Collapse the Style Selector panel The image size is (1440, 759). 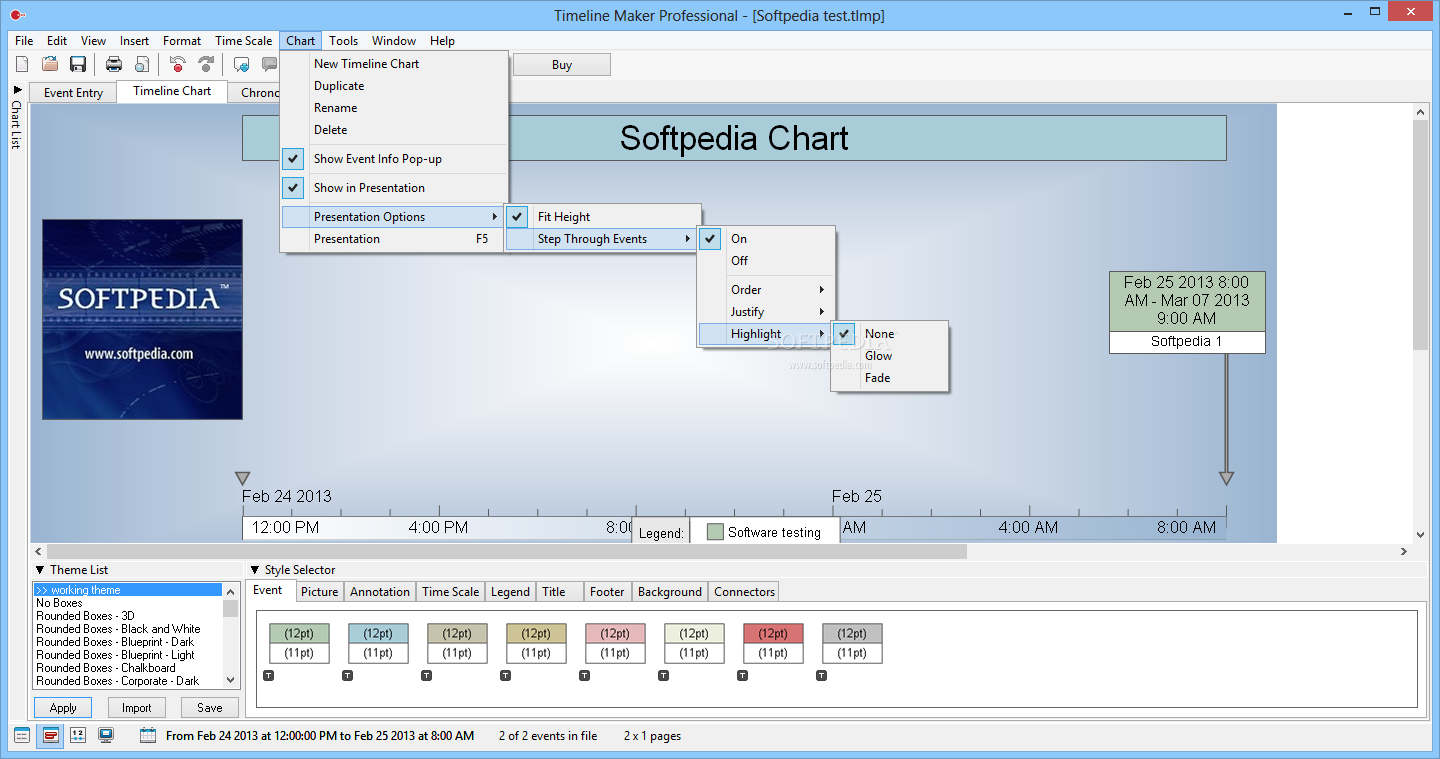pos(255,570)
